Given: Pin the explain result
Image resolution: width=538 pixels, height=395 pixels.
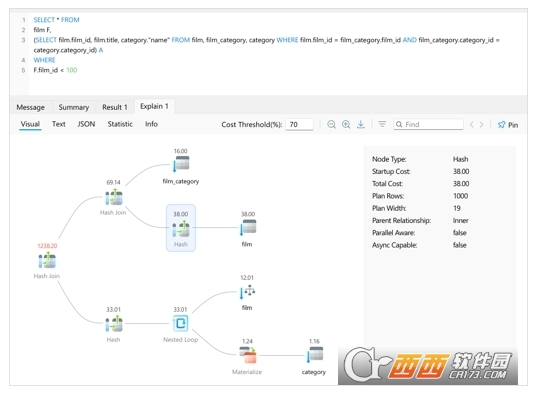Looking at the screenshot, I should (x=508, y=125).
